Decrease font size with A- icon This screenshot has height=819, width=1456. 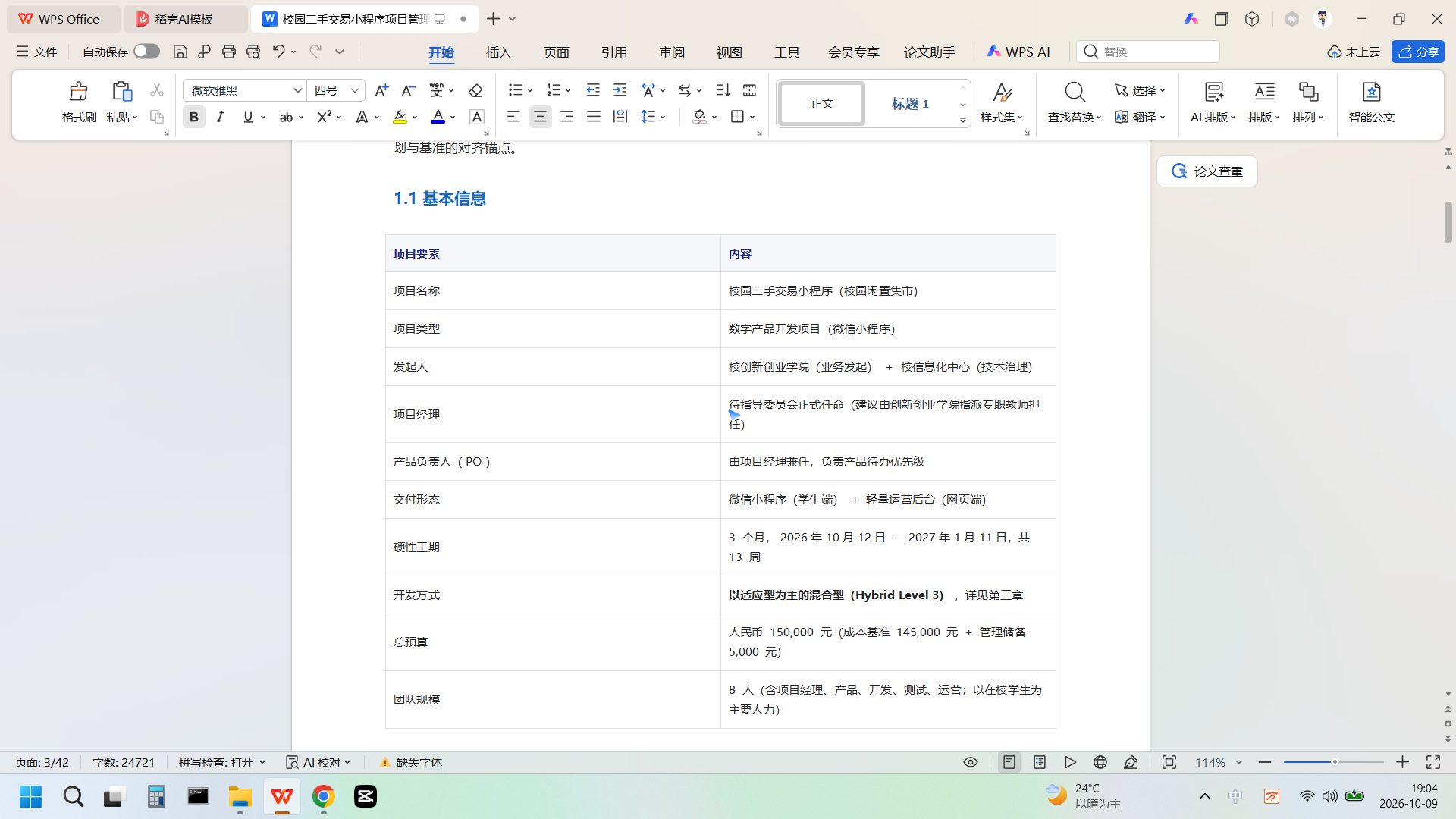point(408,90)
